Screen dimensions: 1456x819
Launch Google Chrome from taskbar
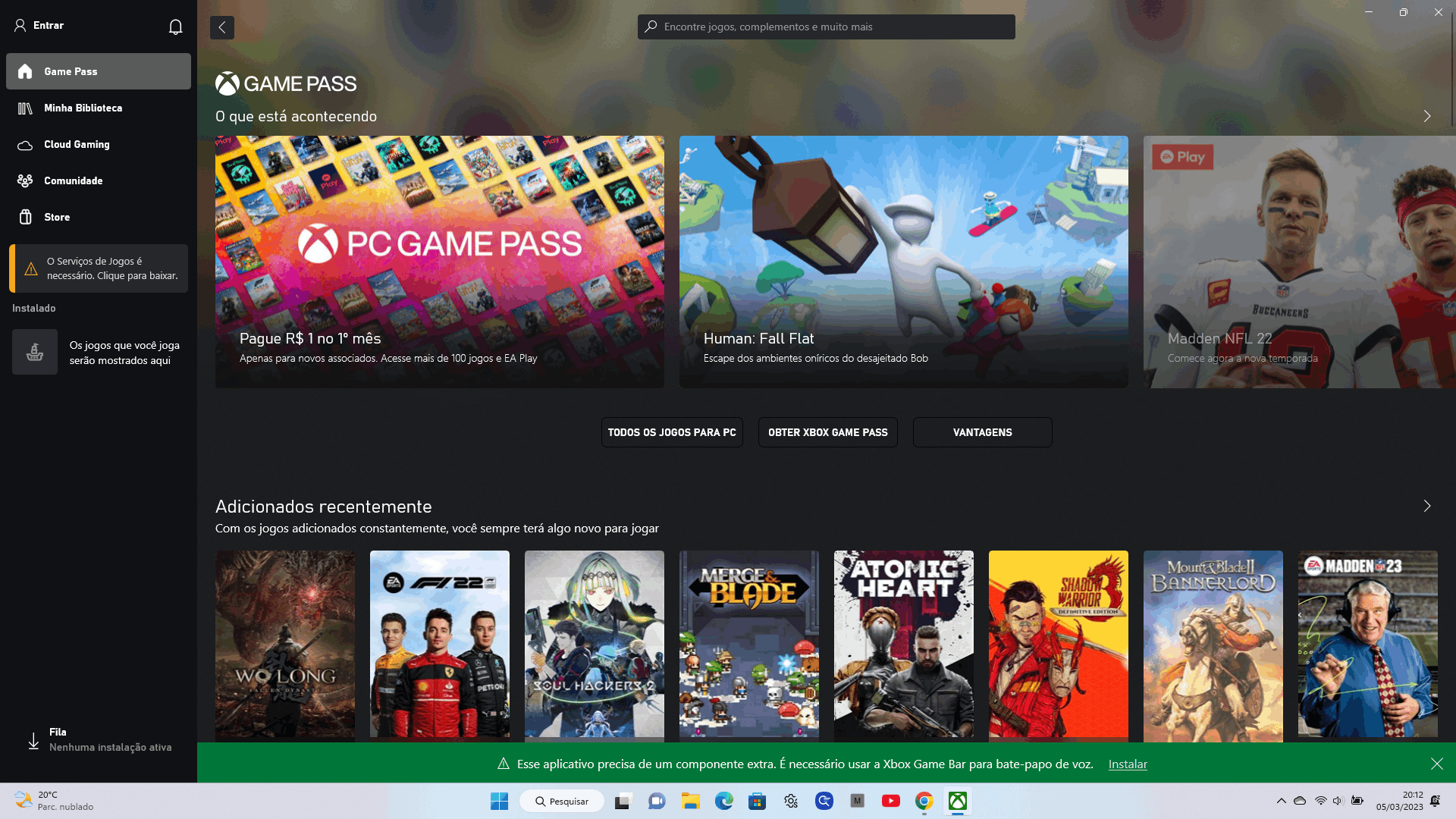coord(924,801)
